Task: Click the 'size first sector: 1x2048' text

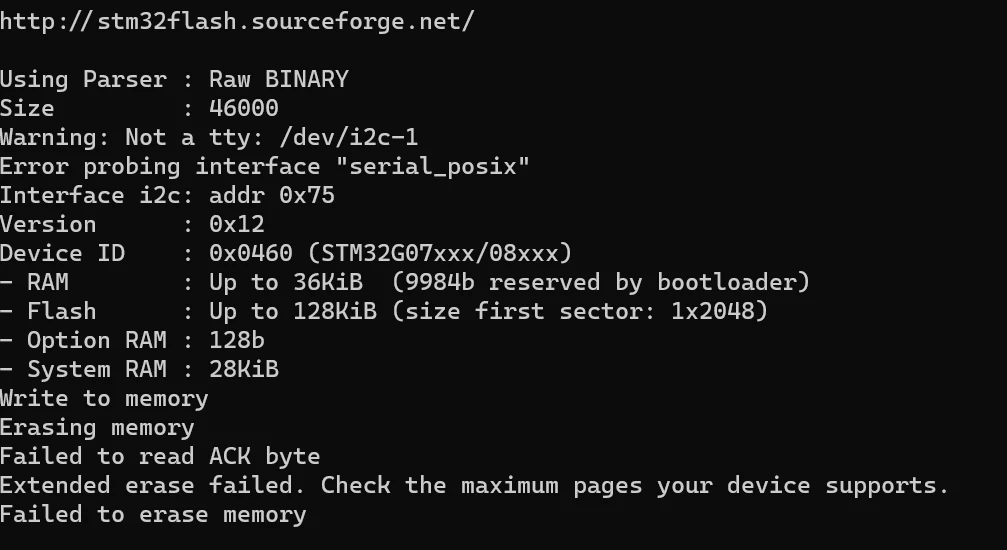Action: (580, 311)
